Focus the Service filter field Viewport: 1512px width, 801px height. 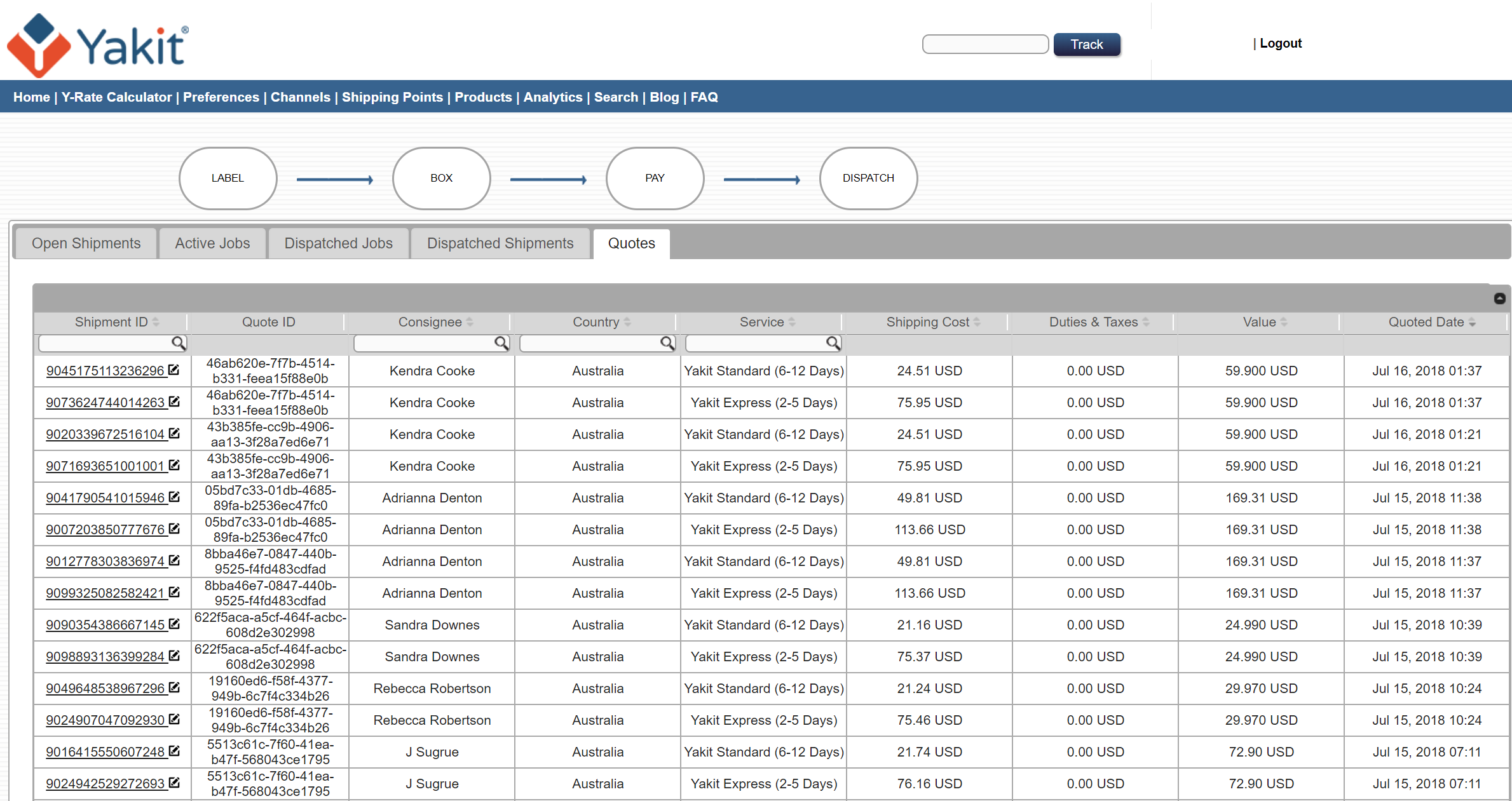pos(763,344)
